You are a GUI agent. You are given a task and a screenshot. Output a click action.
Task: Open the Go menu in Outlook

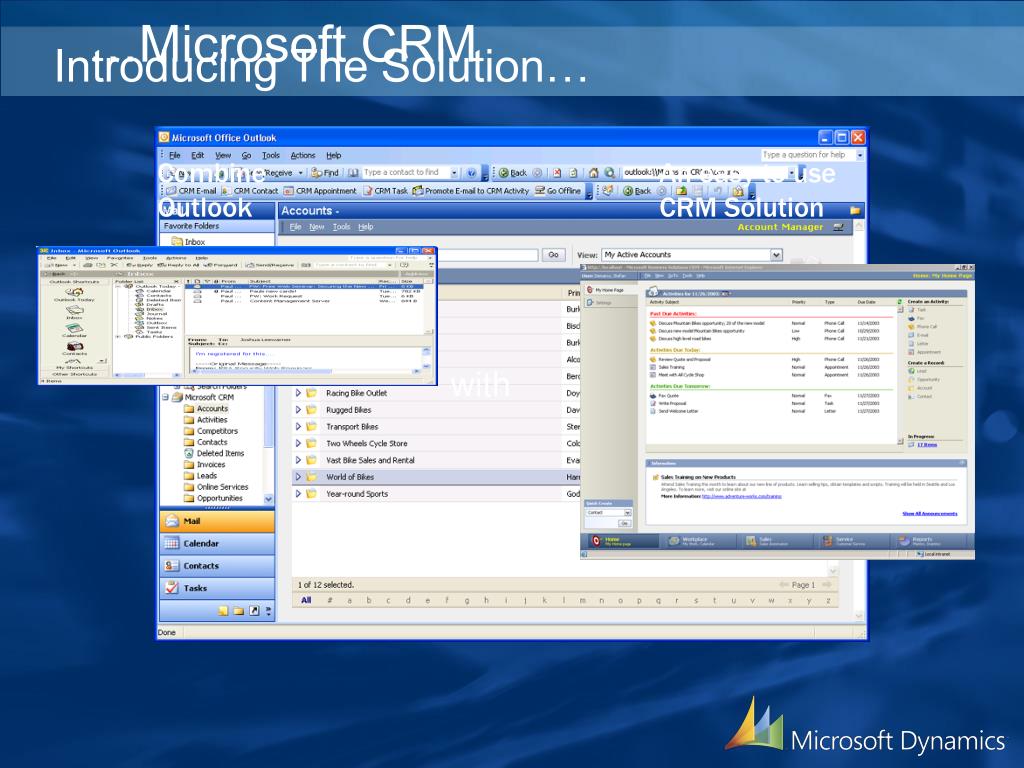click(x=246, y=155)
